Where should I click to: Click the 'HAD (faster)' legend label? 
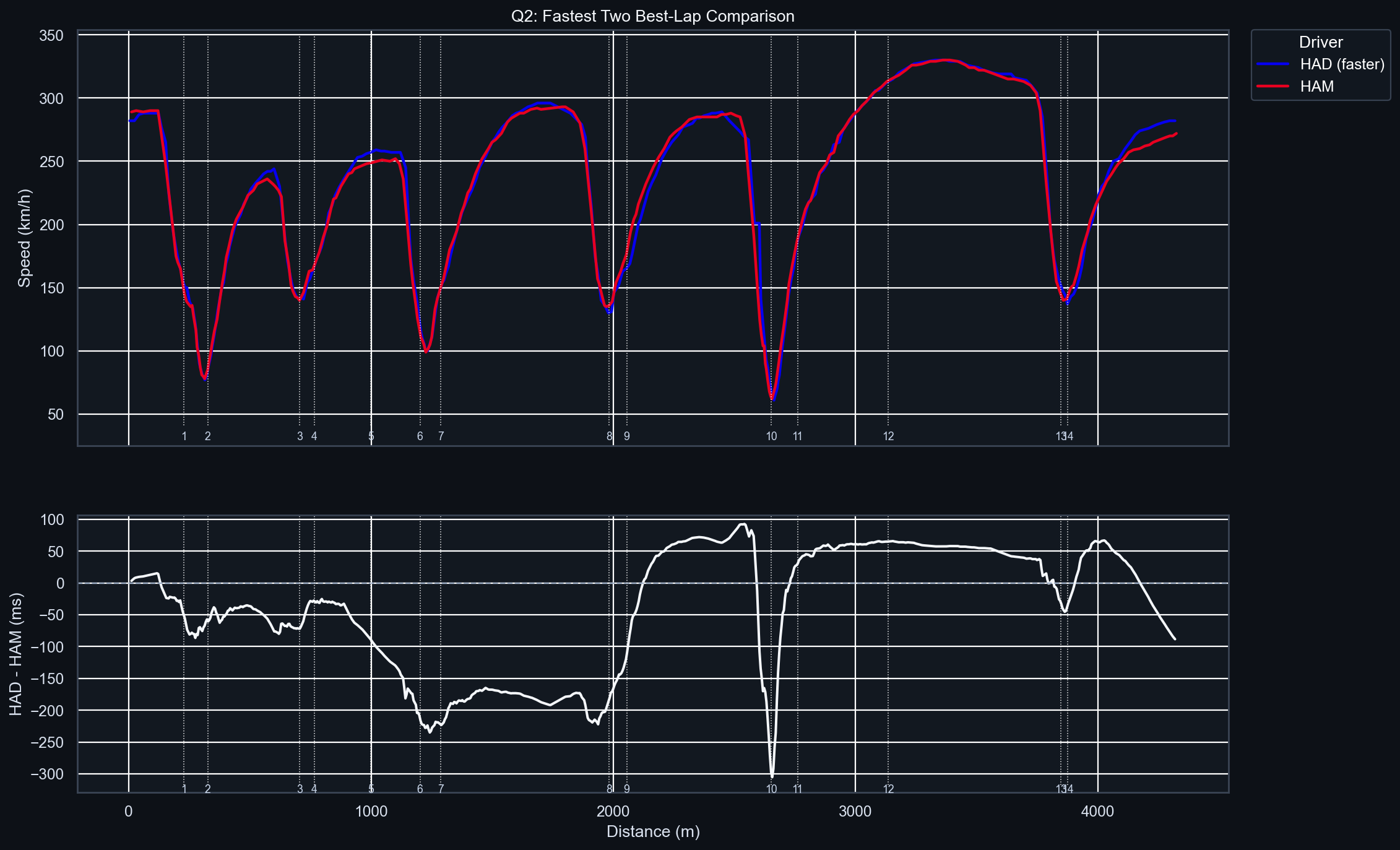point(1342,64)
